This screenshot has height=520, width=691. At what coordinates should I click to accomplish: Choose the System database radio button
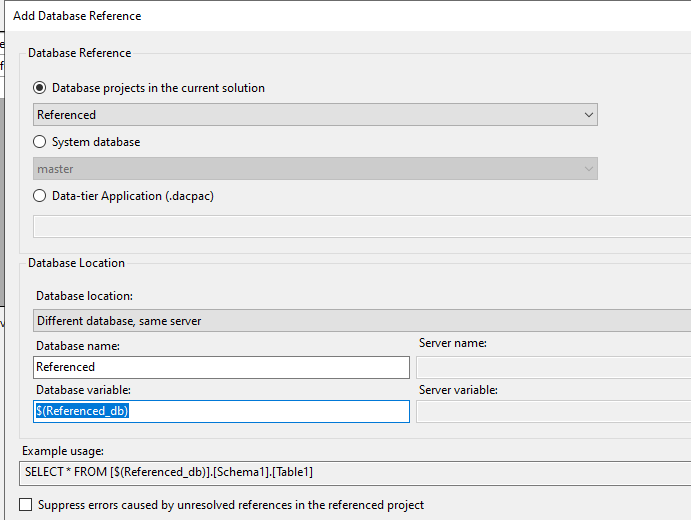[x=41, y=142]
